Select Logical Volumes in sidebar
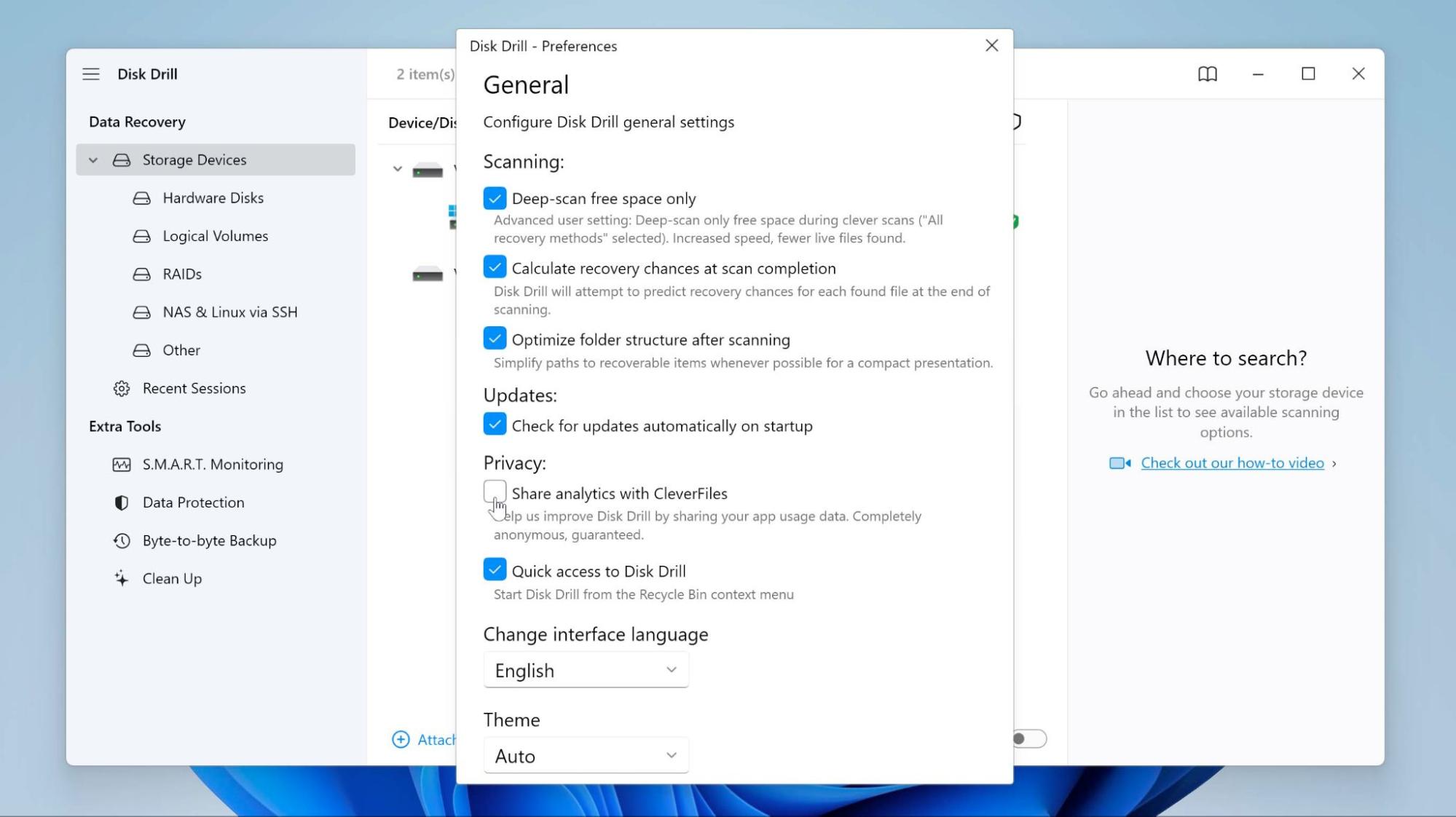The height and width of the screenshot is (817, 1456). (x=216, y=236)
